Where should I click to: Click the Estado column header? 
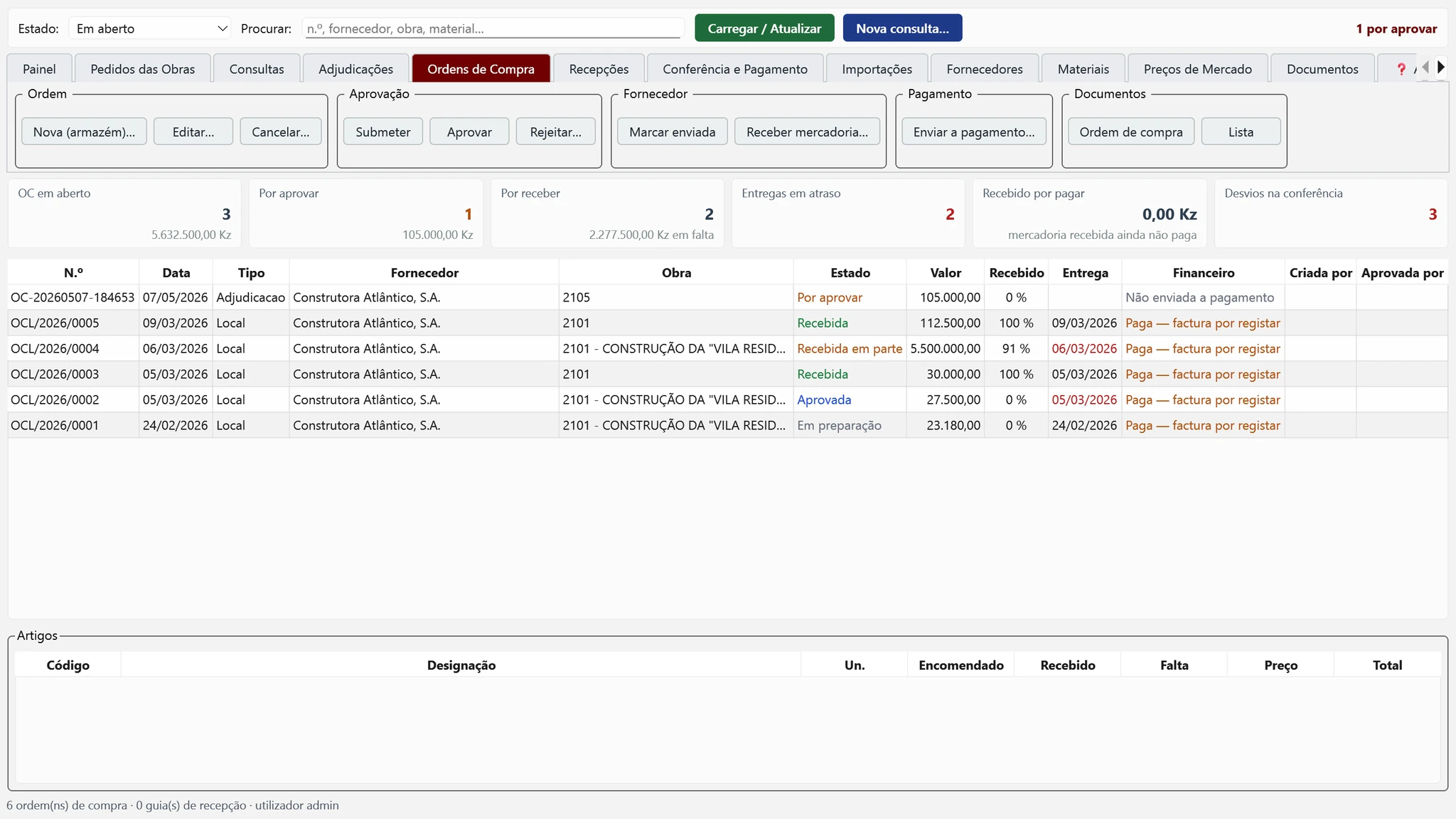pyautogui.click(x=850, y=272)
